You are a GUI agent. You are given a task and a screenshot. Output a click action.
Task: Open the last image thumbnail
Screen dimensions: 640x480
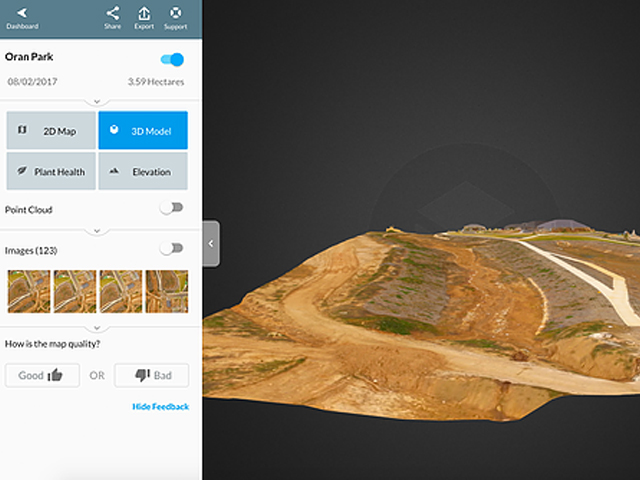pyautogui.click(x=167, y=291)
